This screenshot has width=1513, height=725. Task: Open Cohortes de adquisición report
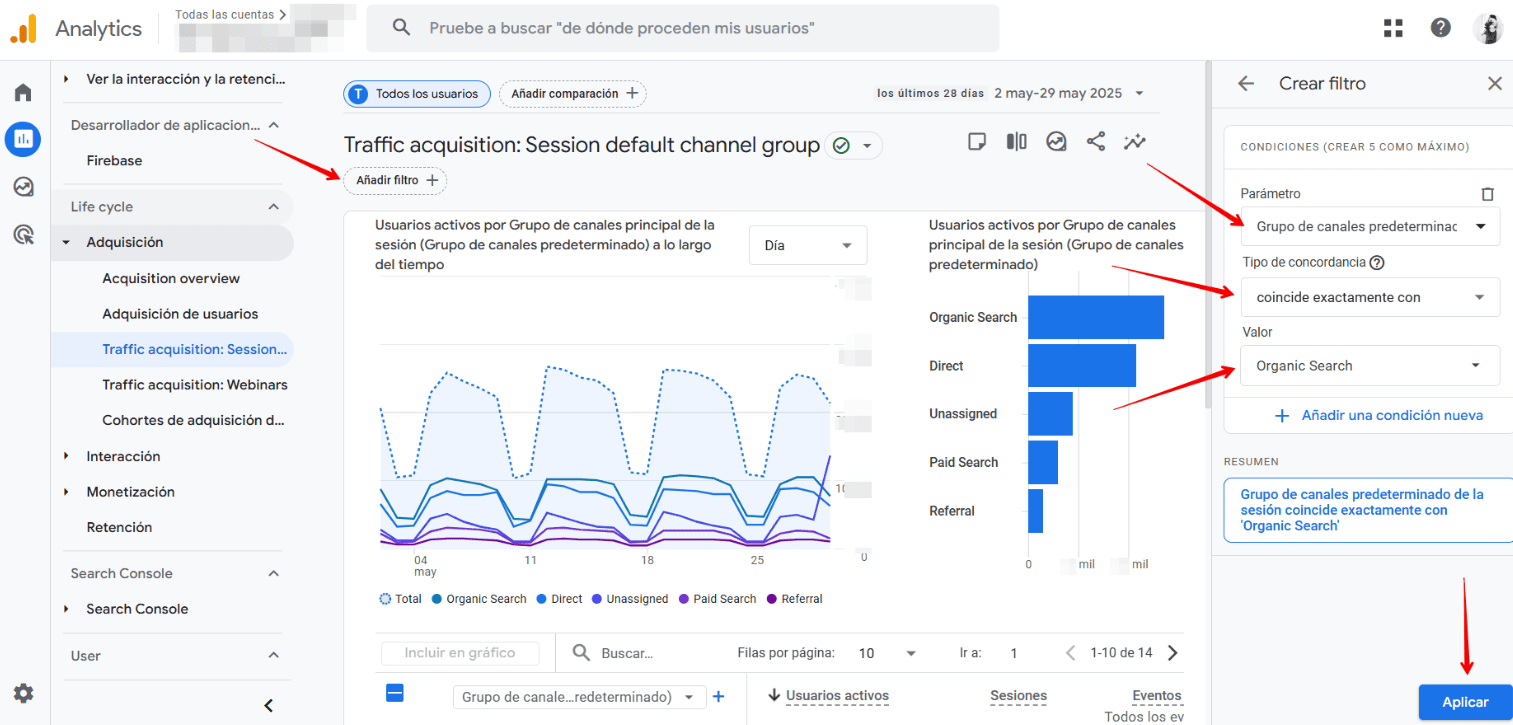(194, 421)
